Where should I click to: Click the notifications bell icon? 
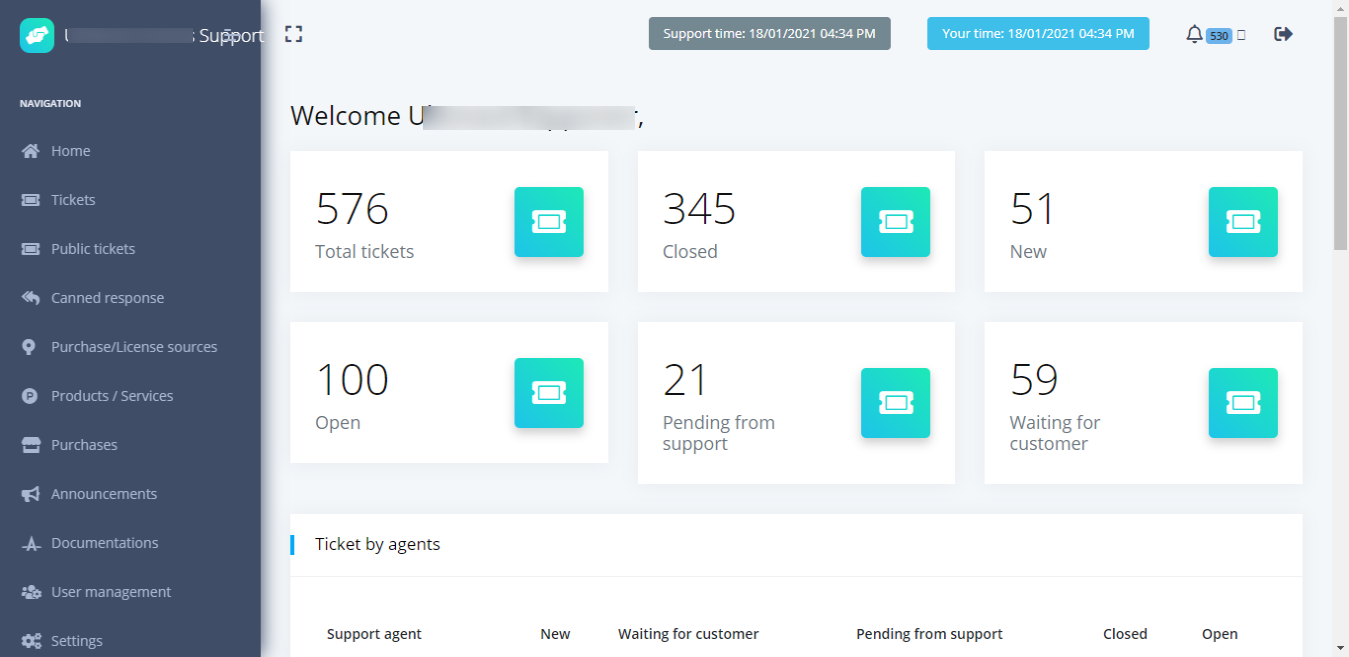(x=1194, y=33)
